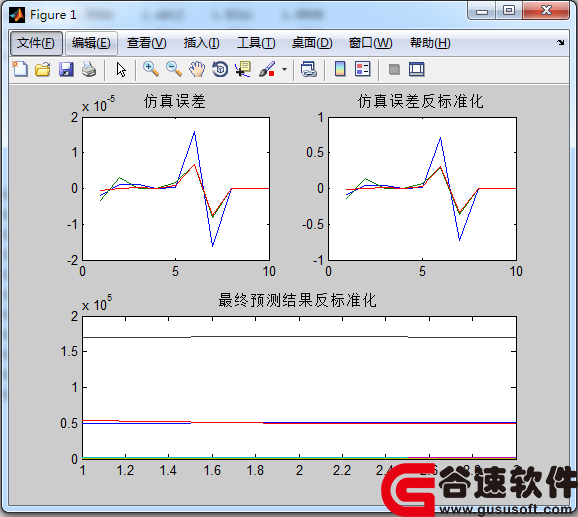Click the blue trough in the 仿真误差反标准化 plot

459,240
